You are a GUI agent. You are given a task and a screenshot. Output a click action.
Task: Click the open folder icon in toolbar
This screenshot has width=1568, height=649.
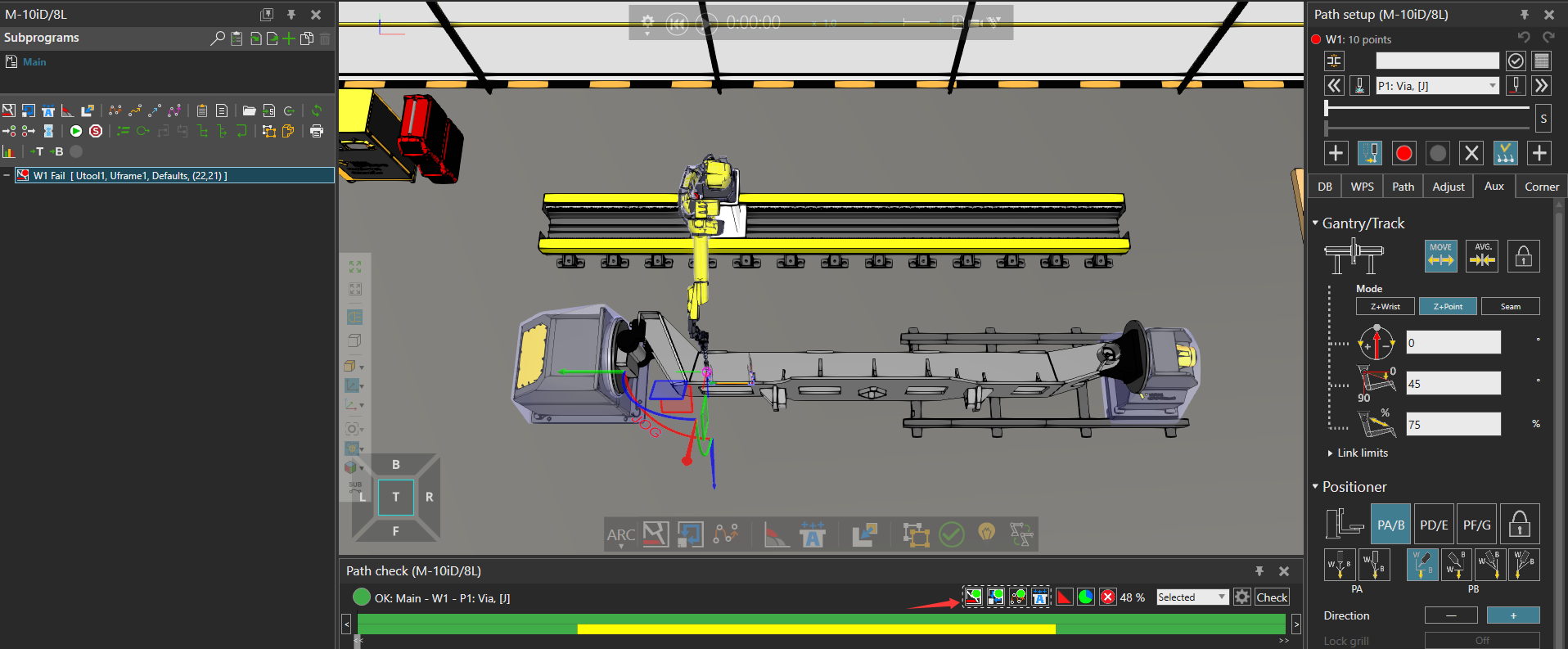click(x=249, y=110)
